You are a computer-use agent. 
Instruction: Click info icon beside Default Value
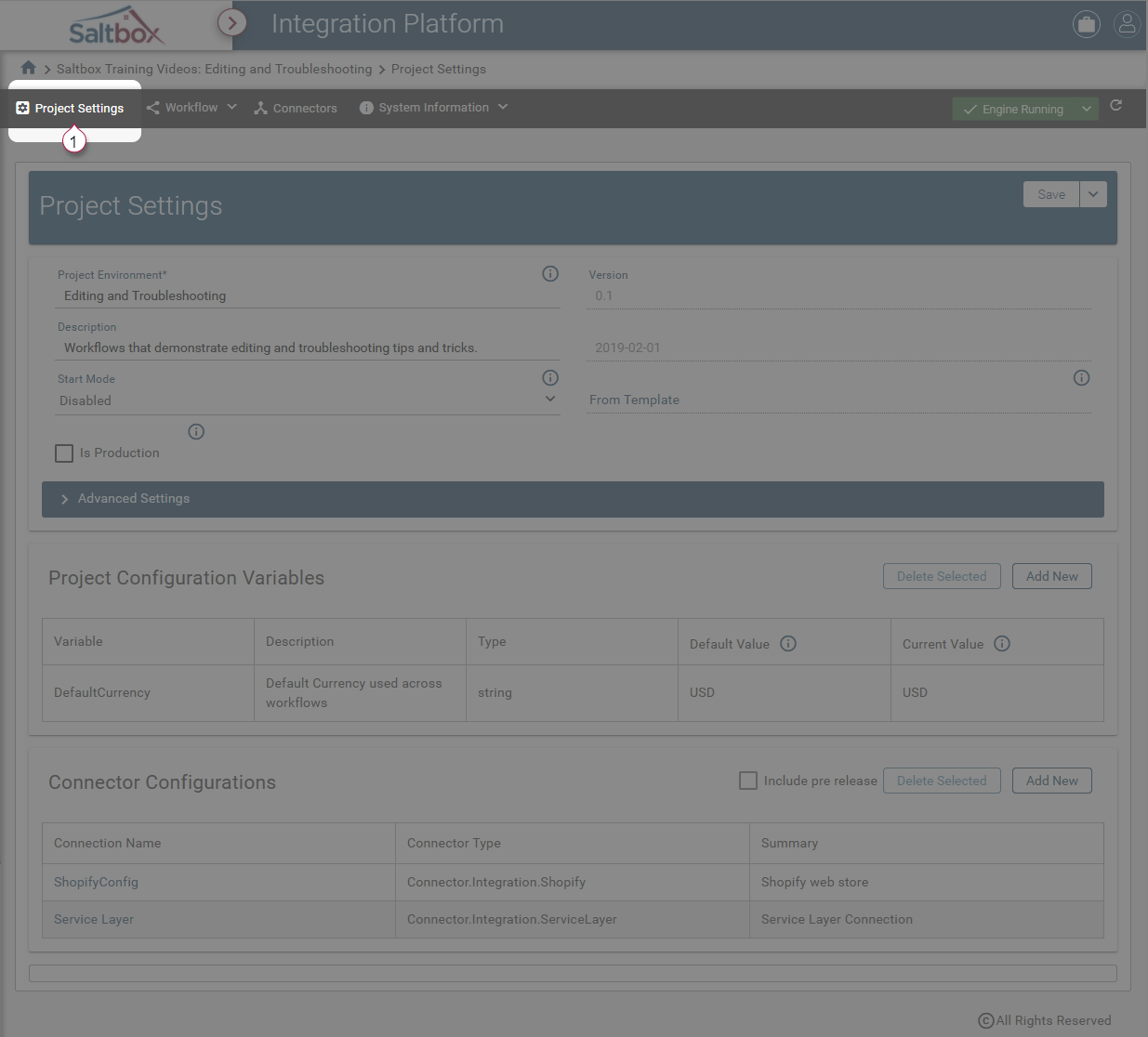pos(788,644)
